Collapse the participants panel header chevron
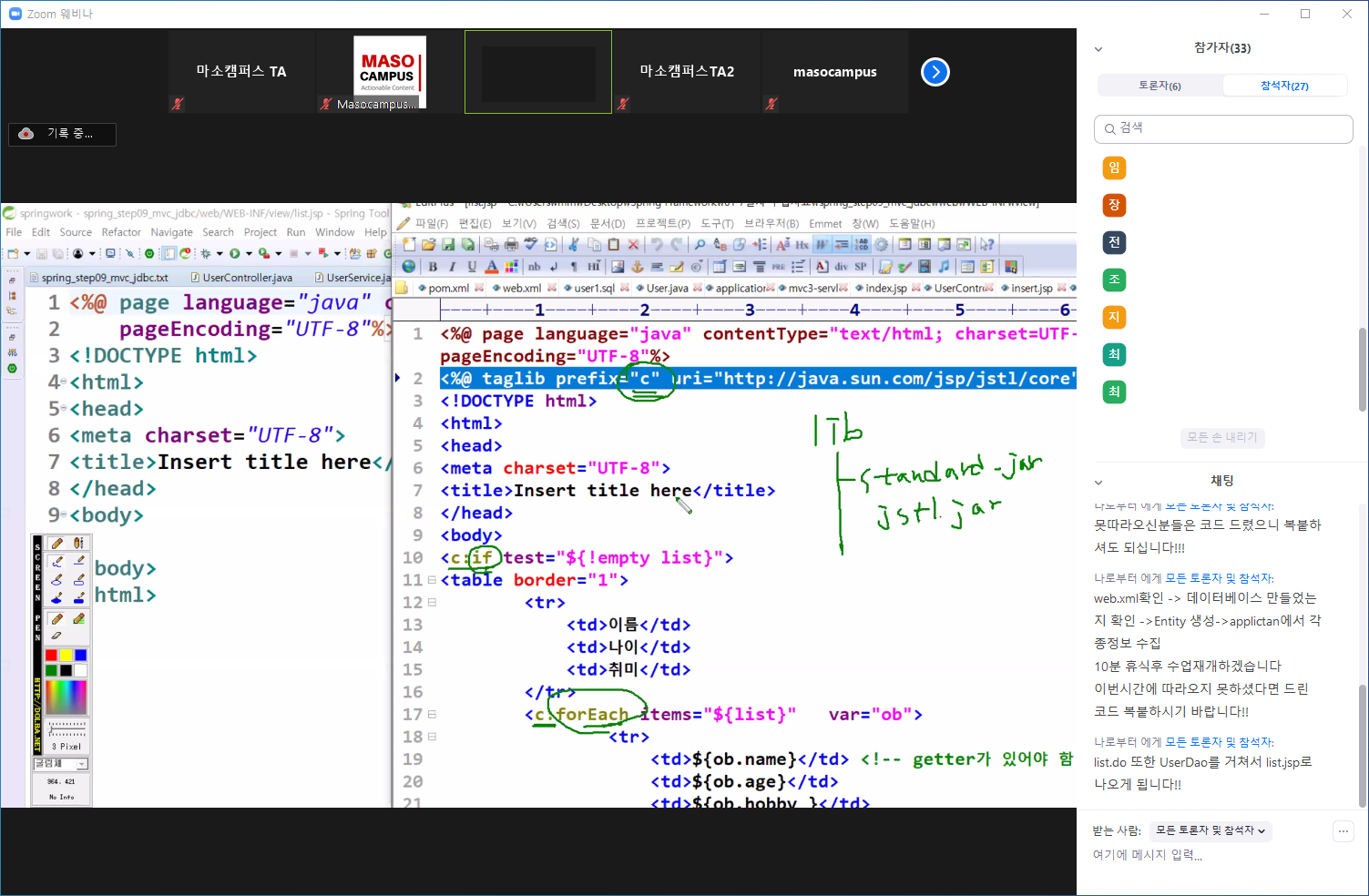 click(x=1098, y=49)
